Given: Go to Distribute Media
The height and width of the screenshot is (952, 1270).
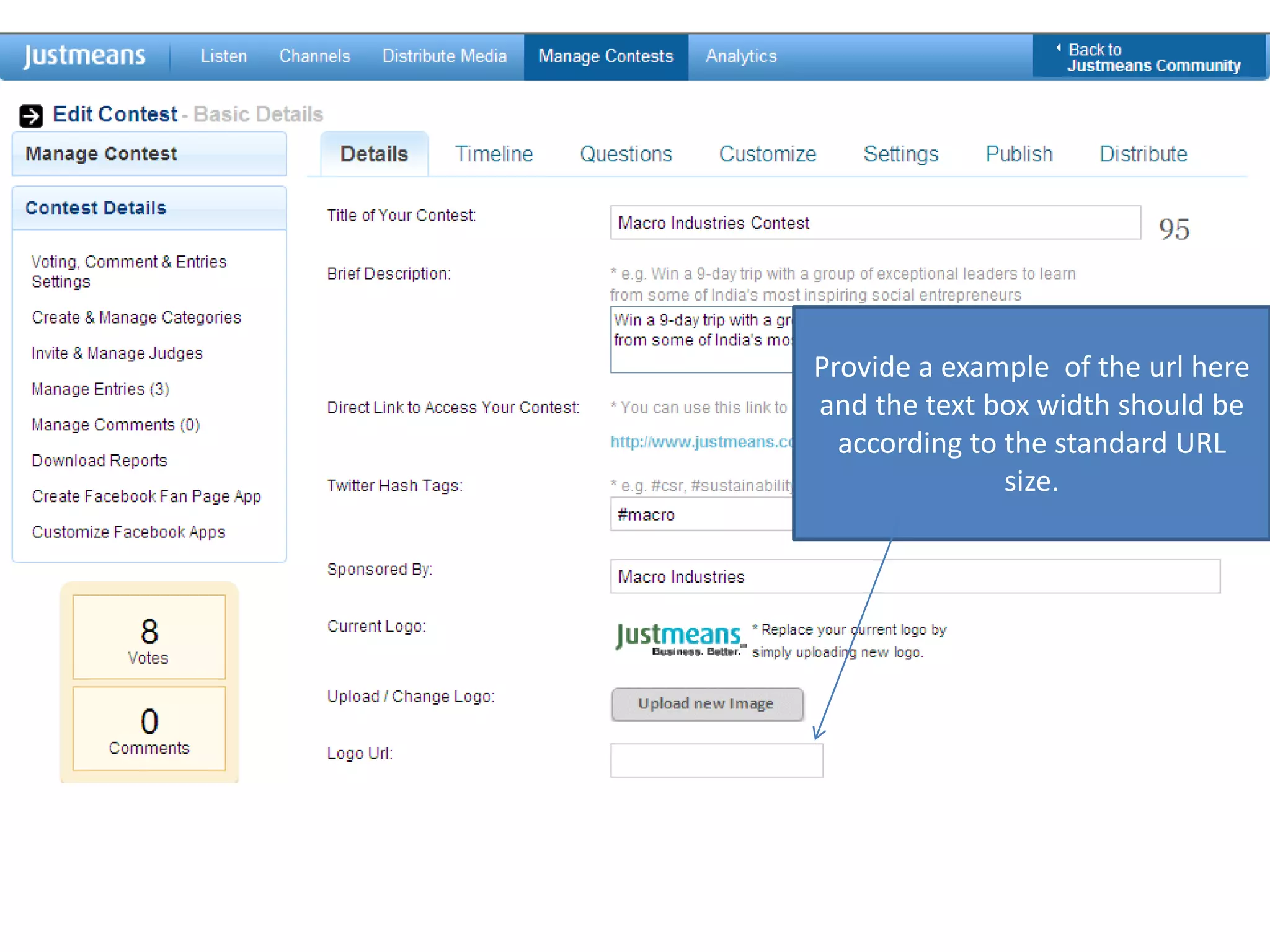Looking at the screenshot, I should pos(445,56).
